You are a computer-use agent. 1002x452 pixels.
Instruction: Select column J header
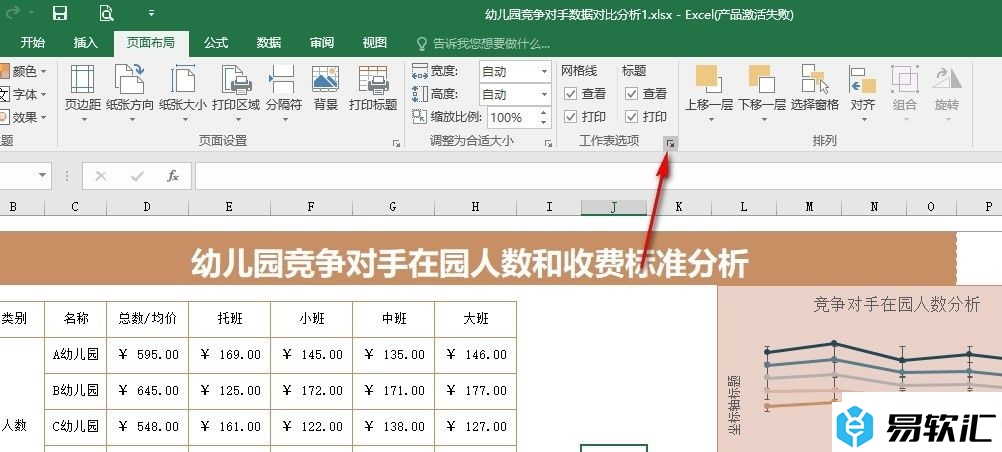[613, 207]
